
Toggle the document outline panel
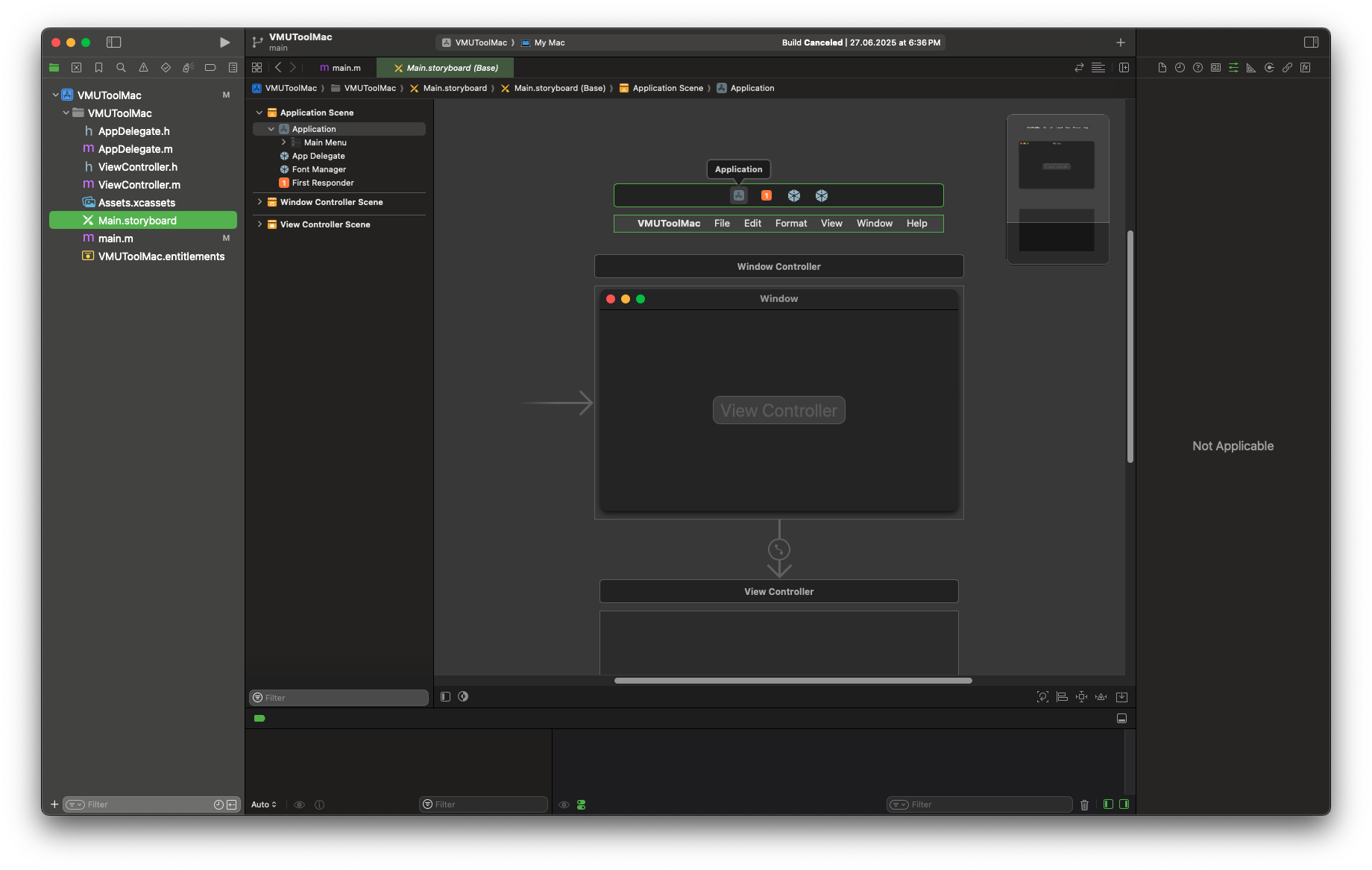445,696
